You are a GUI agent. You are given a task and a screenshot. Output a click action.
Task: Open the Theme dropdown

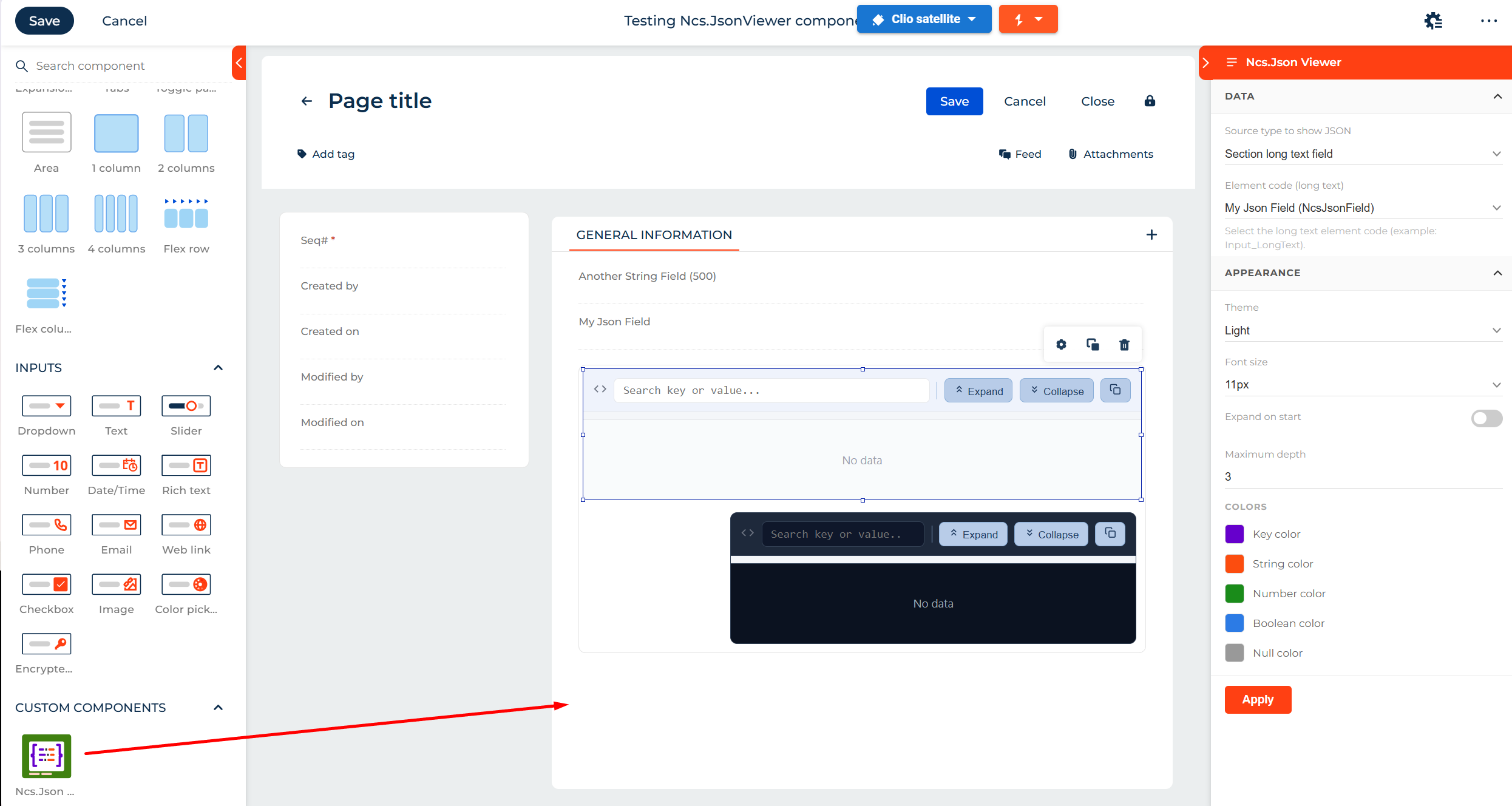(1363, 331)
